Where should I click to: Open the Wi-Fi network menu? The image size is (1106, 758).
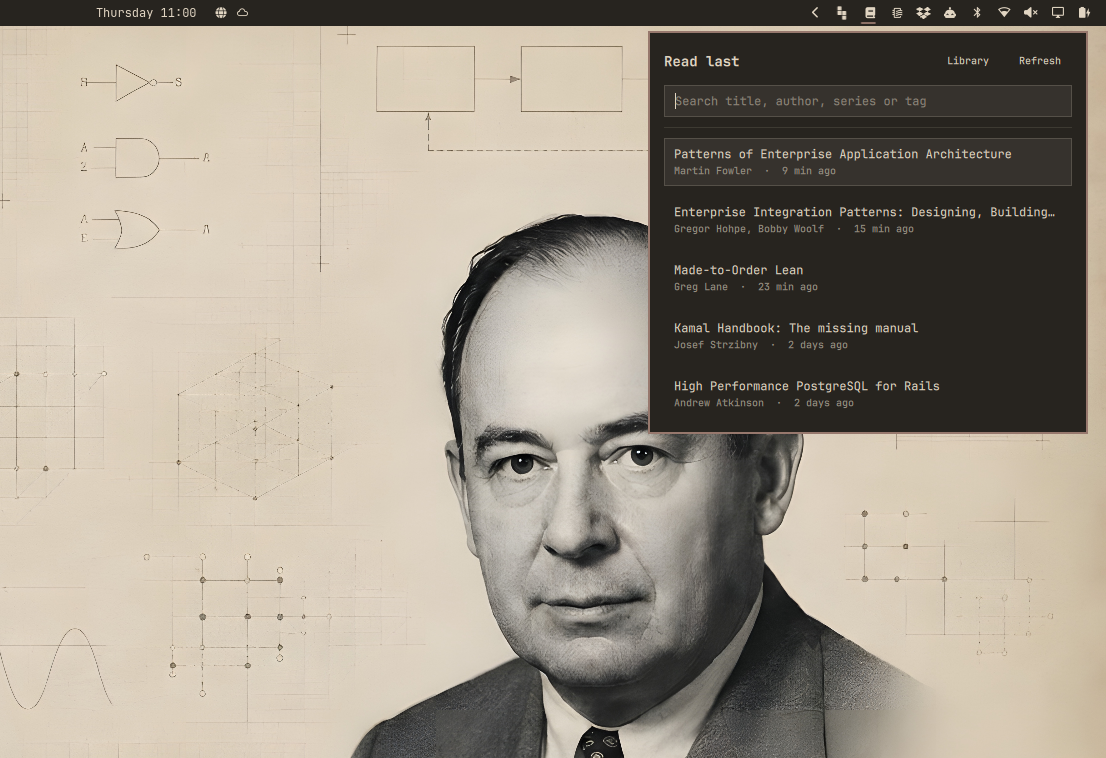(1004, 13)
